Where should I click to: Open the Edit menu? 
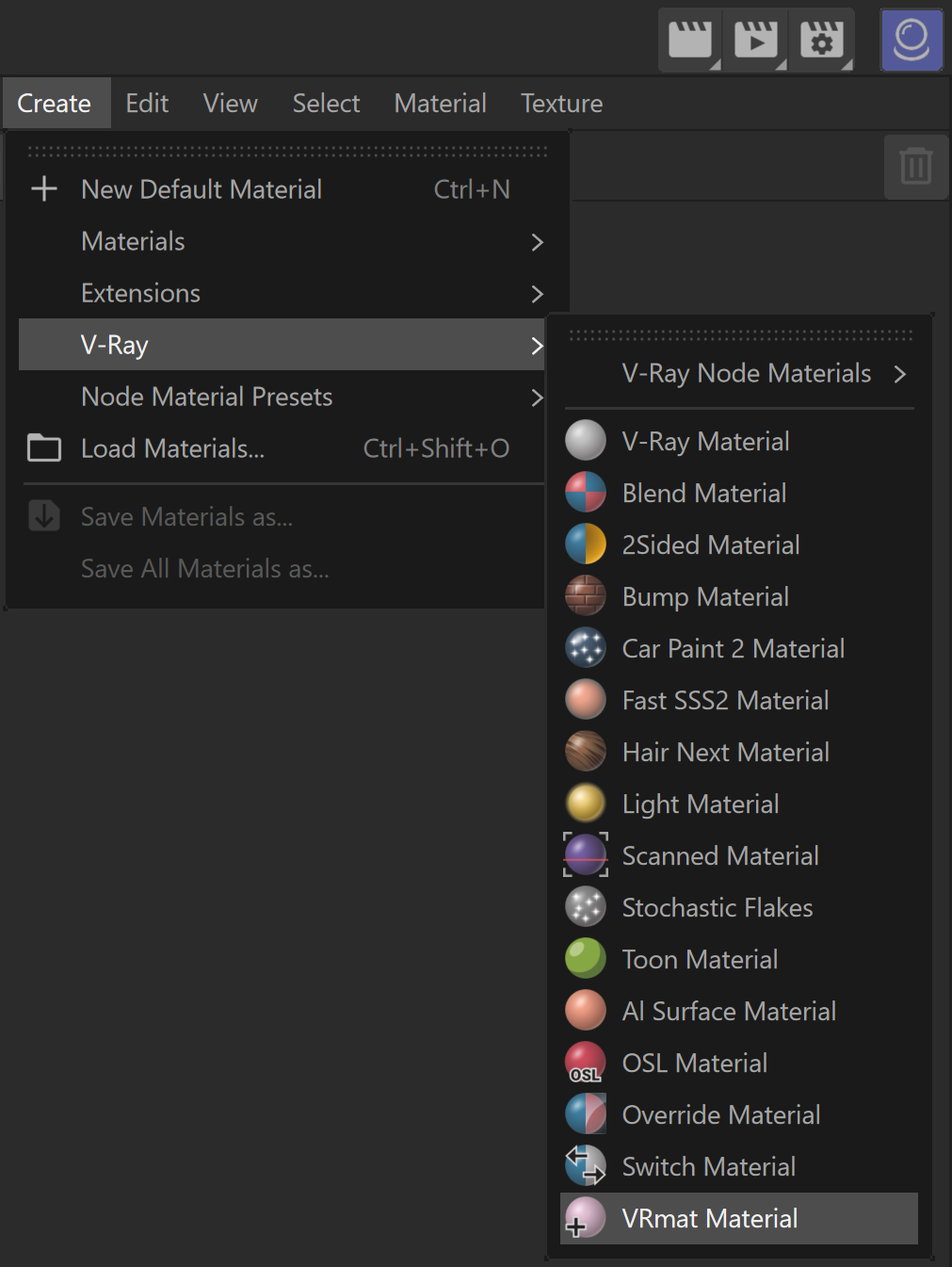tap(147, 104)
